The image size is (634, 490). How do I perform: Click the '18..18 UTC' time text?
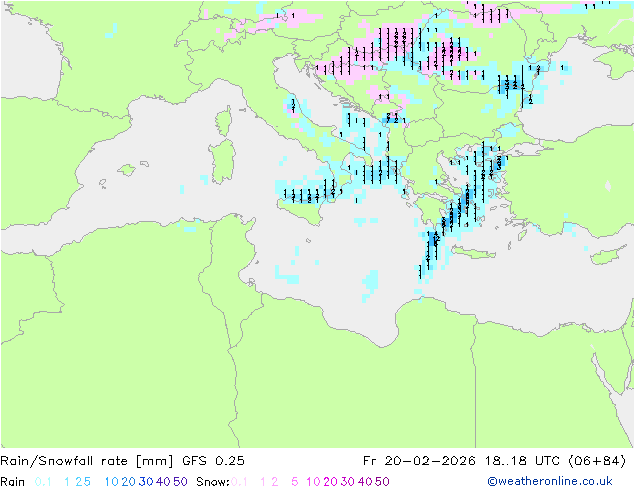[523, 461]
